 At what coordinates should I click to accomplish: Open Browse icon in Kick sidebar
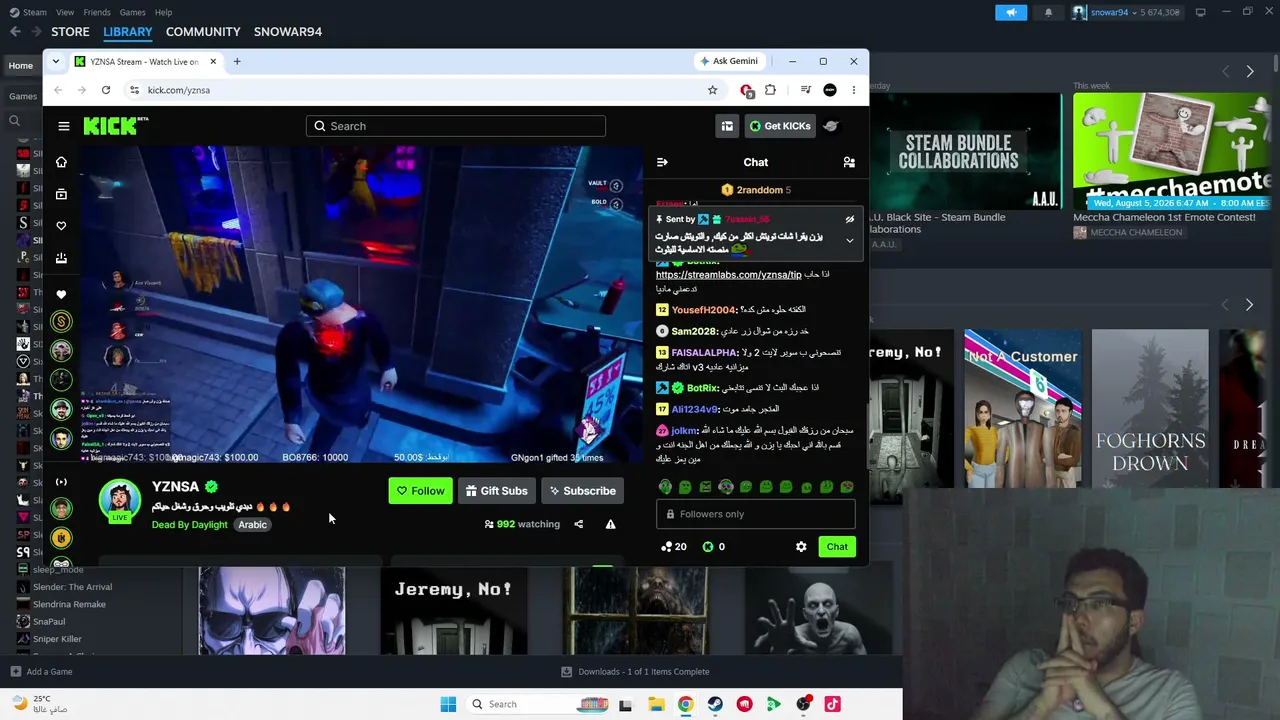coord(61,194)
